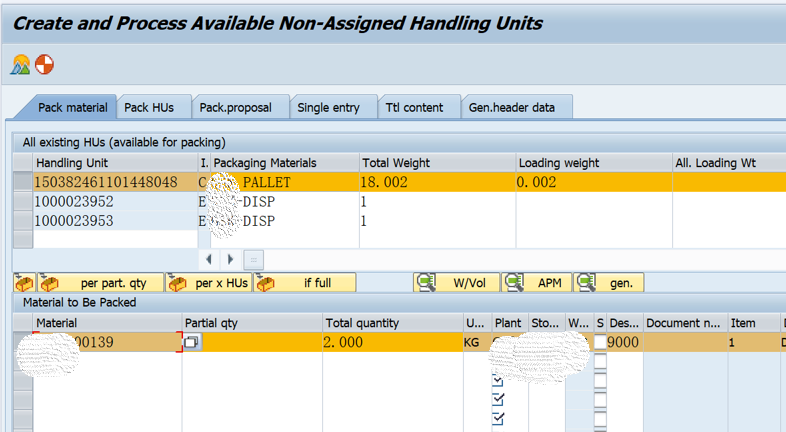786x432 pixels.
Task: Click the W/Vol button
Action: pyautogui.click(x=457, y=283)
